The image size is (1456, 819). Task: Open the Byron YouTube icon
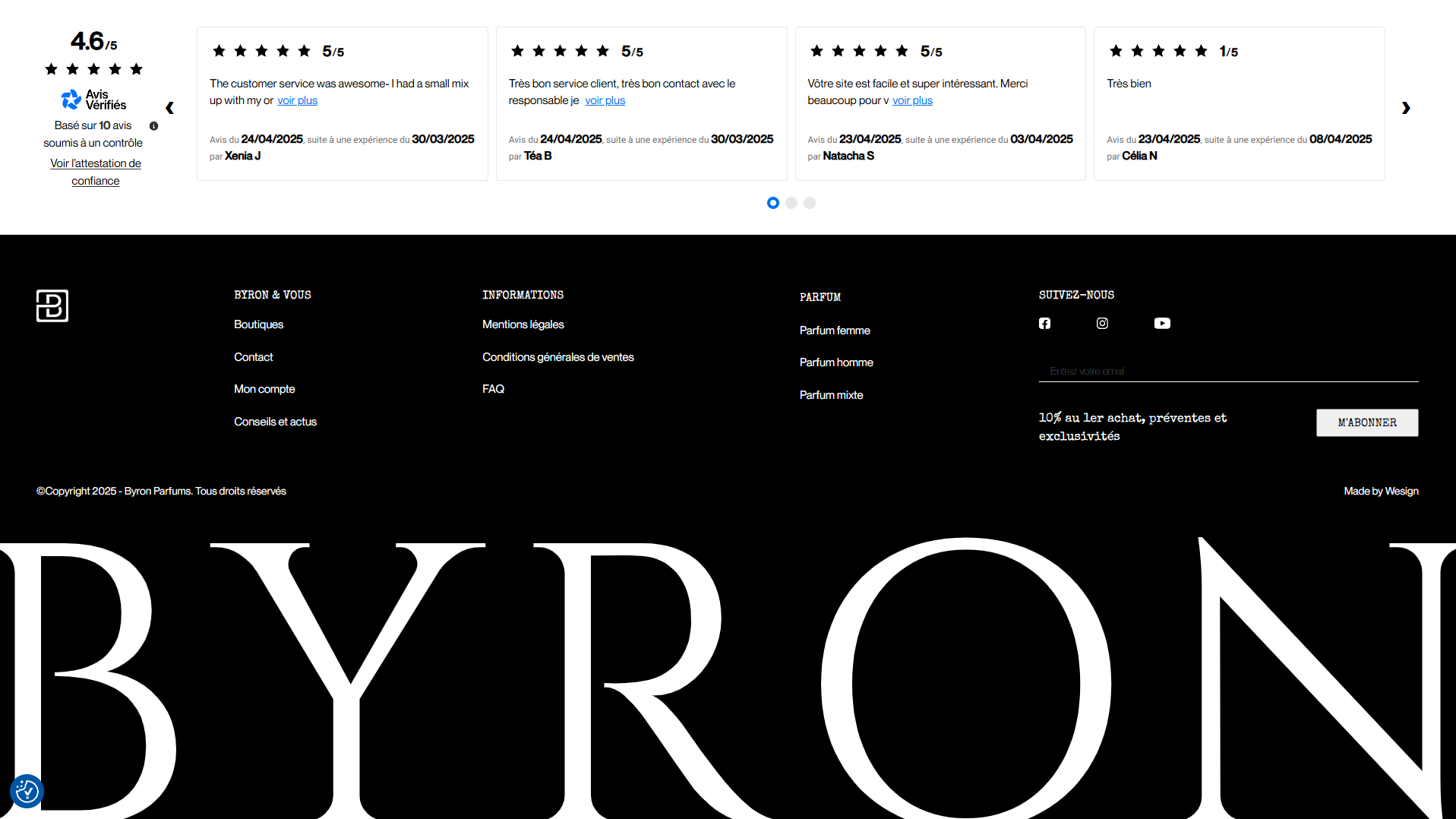point(1162,324)
